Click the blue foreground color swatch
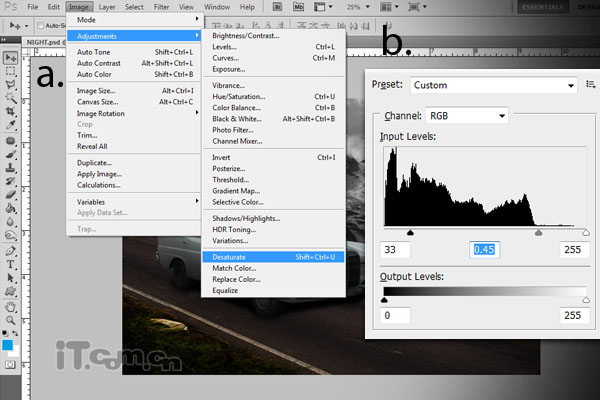600x400 pixels. (x=8, y=345)
